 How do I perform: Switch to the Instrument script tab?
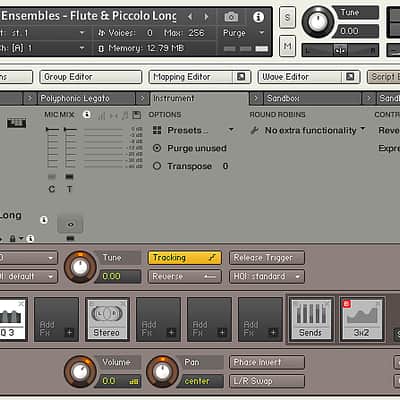point(200,98)
